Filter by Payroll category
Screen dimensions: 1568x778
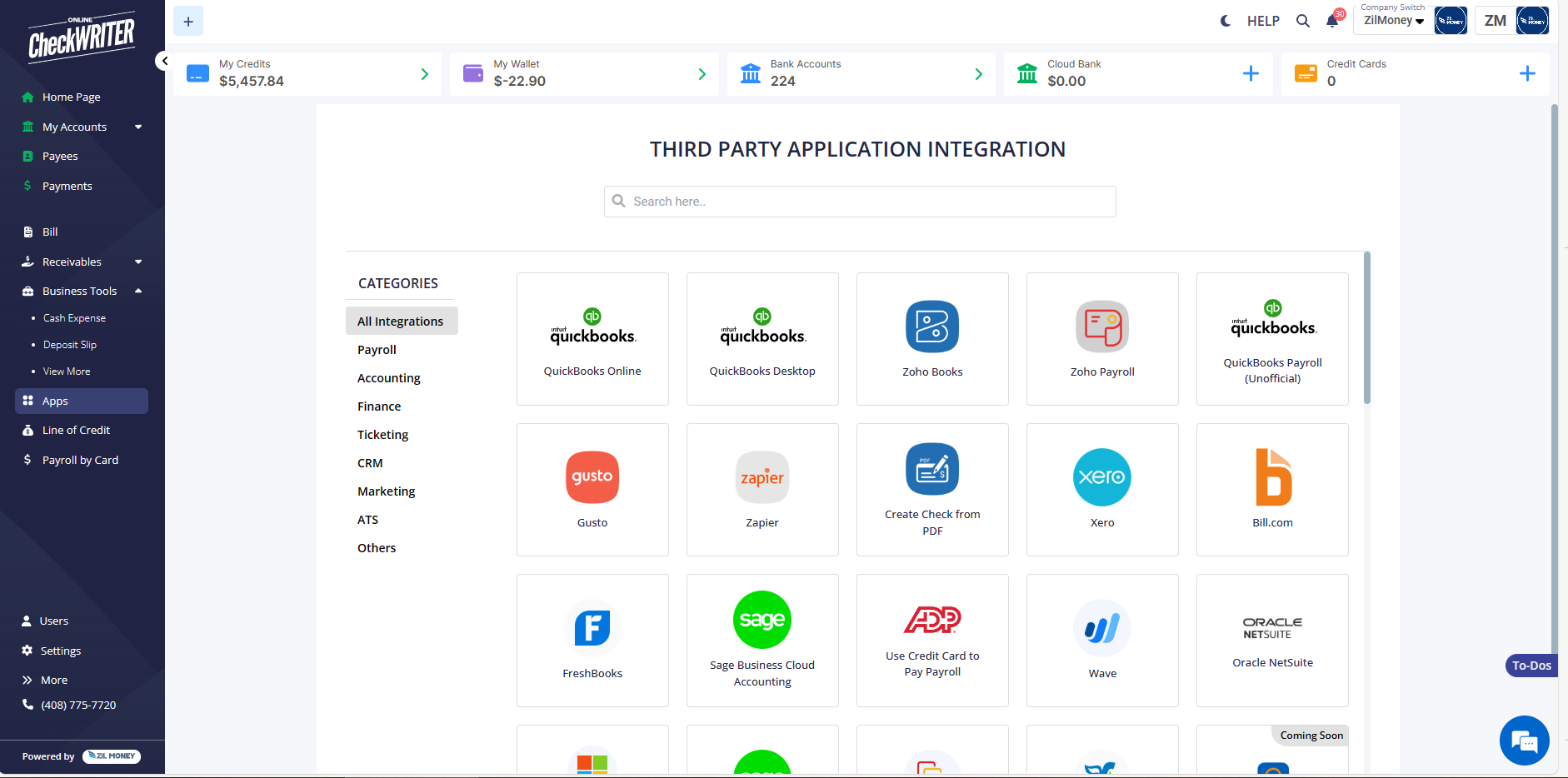coord(377,350)
